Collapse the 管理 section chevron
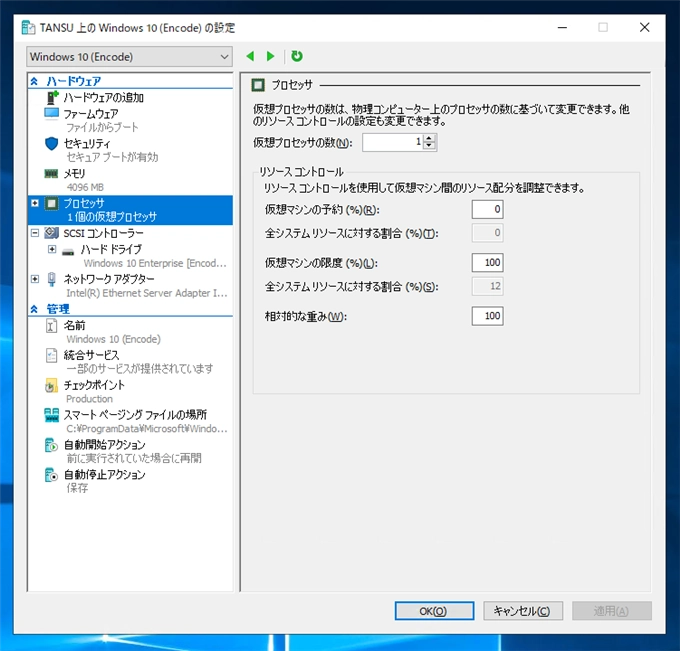This screenshot has width=680, height=651. (34, 309)
